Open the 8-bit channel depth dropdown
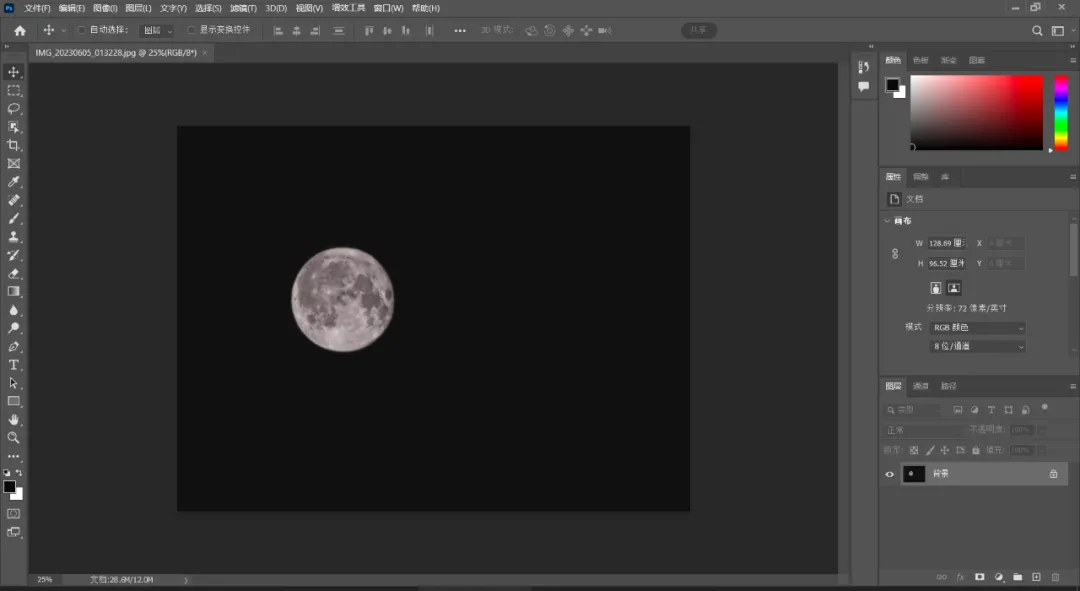Image resolution: width=1080 pixels, height=591 pixels. point(977,346)
